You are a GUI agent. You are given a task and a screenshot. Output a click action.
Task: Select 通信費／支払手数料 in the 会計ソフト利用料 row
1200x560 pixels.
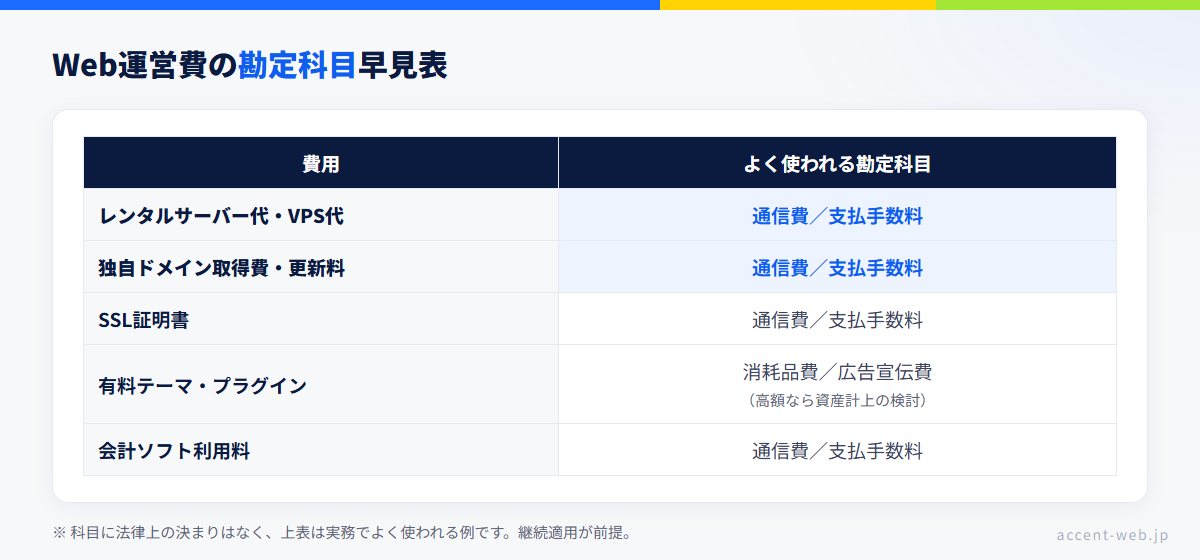coord(837,451)
